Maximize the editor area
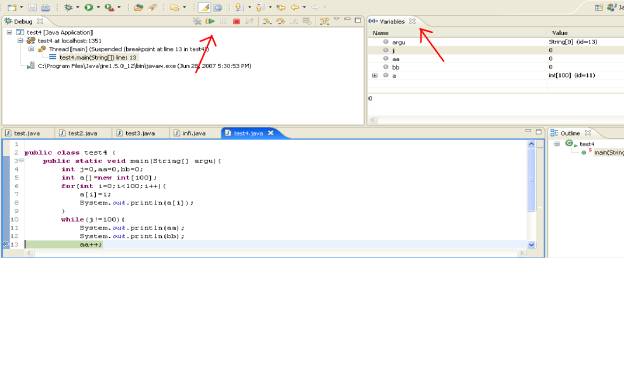Screen dimensions: 624x368 [x=539, y=131]
